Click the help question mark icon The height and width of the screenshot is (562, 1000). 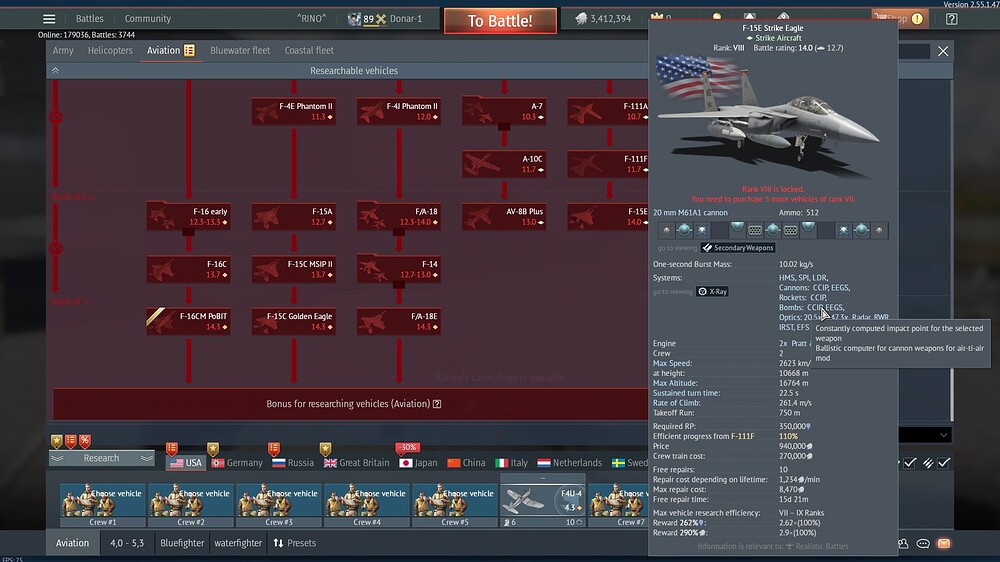[951, 19]
